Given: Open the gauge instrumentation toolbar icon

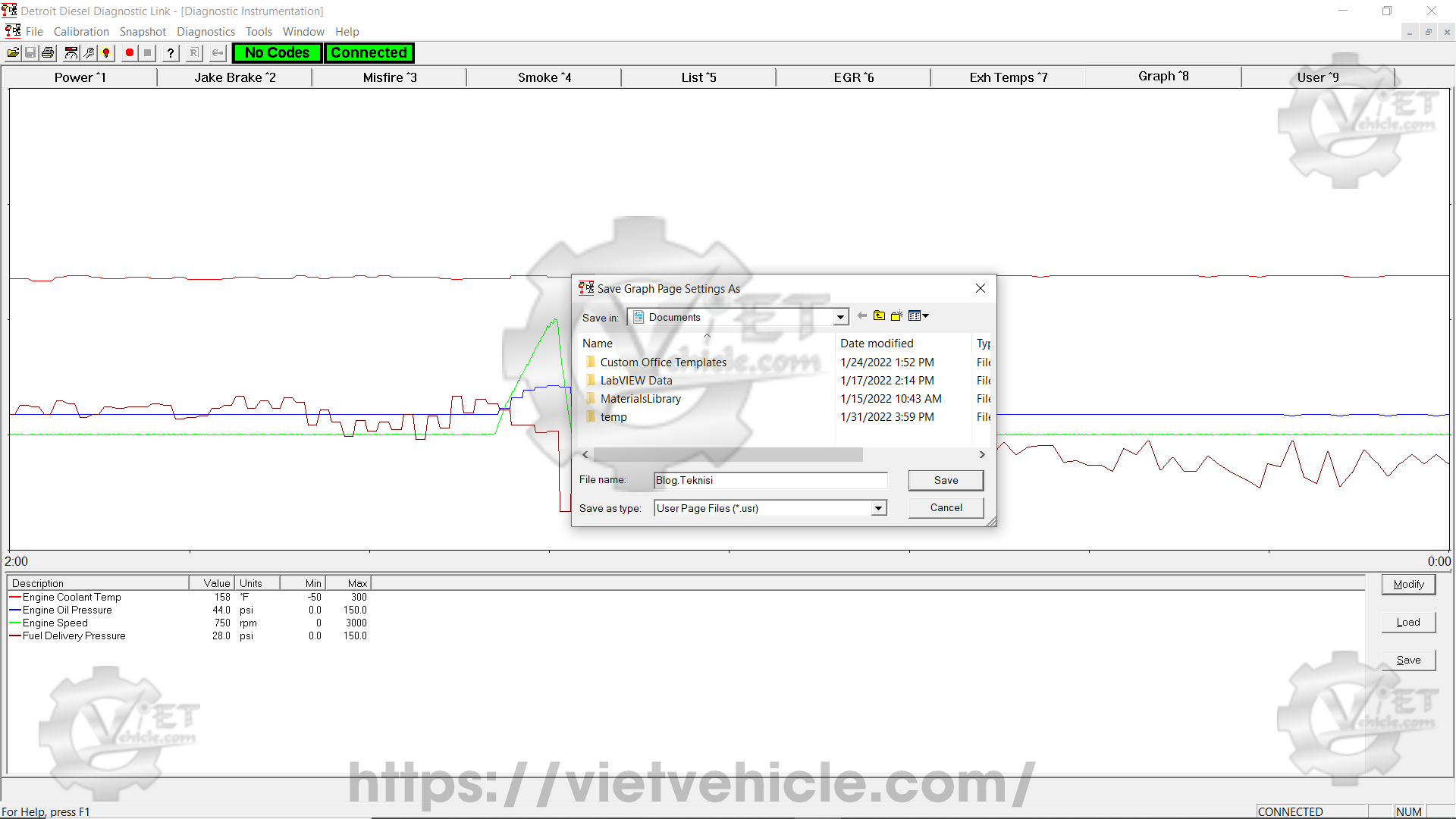Looking at the screenshot, I should [x=71, y=53].
